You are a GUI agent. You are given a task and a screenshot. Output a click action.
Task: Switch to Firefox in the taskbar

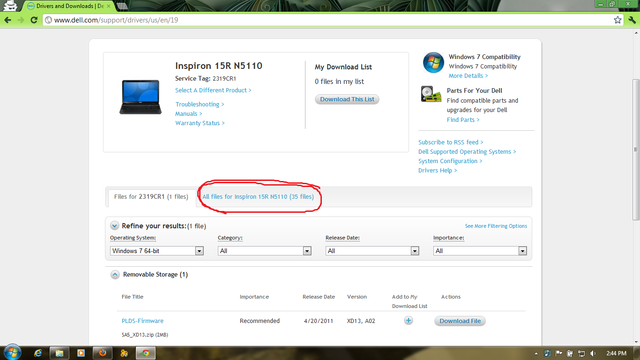pyautogui.click(x=102, y=353)
